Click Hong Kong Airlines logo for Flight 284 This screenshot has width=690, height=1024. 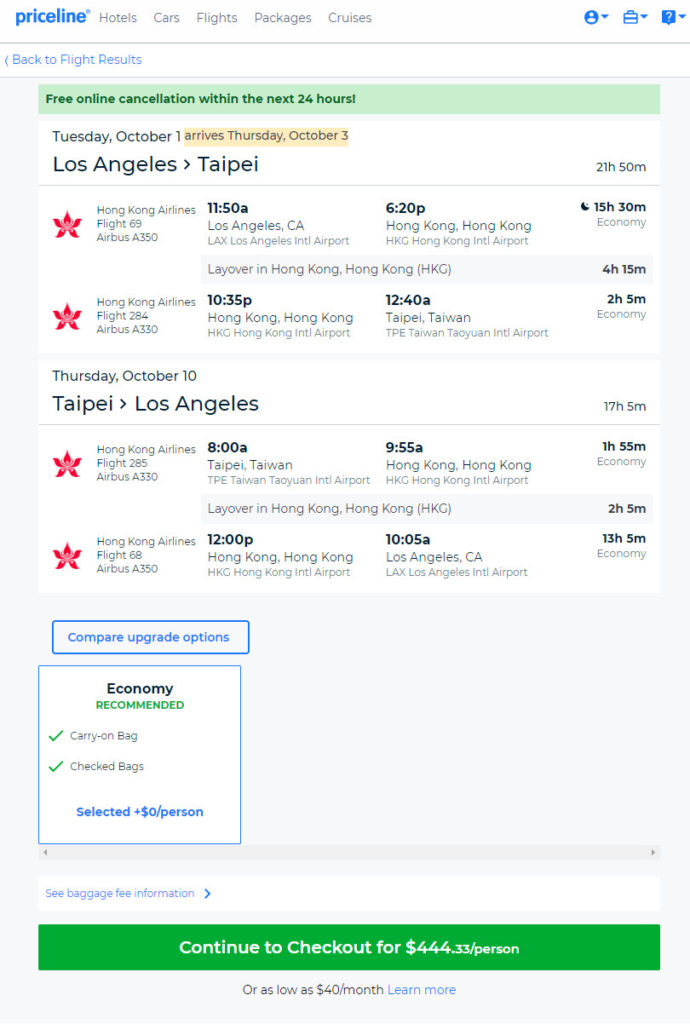coord(67,317)
